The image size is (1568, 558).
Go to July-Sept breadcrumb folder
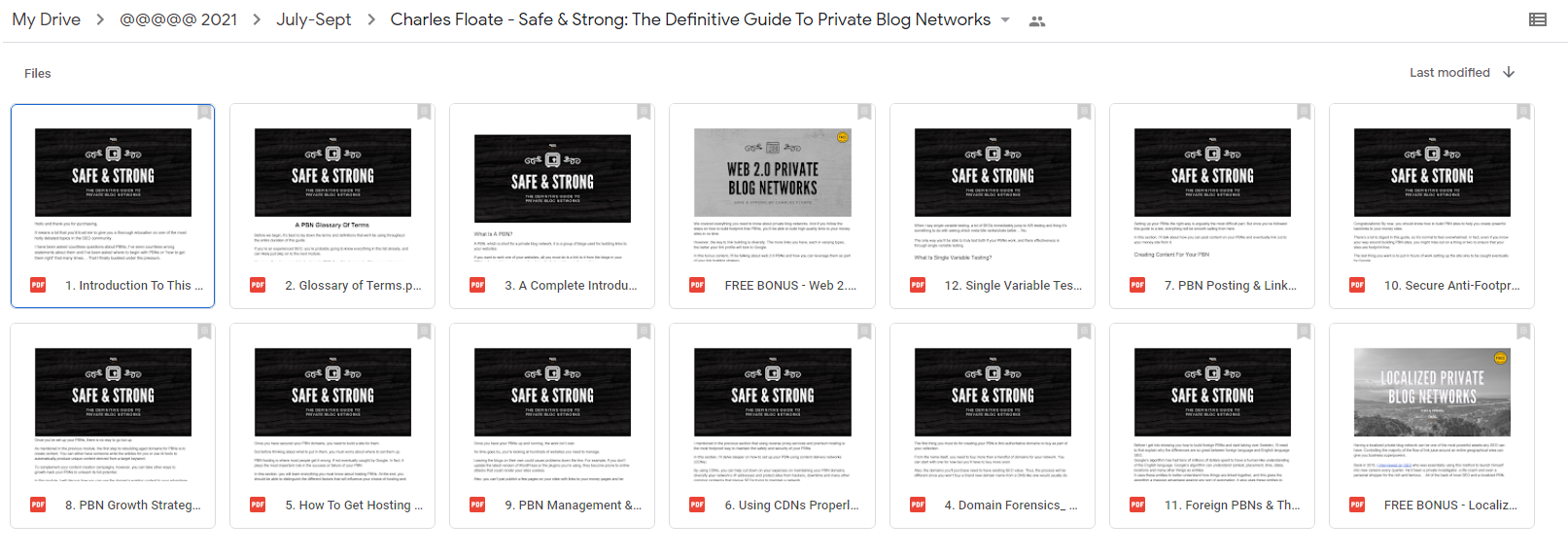[313, 19]
